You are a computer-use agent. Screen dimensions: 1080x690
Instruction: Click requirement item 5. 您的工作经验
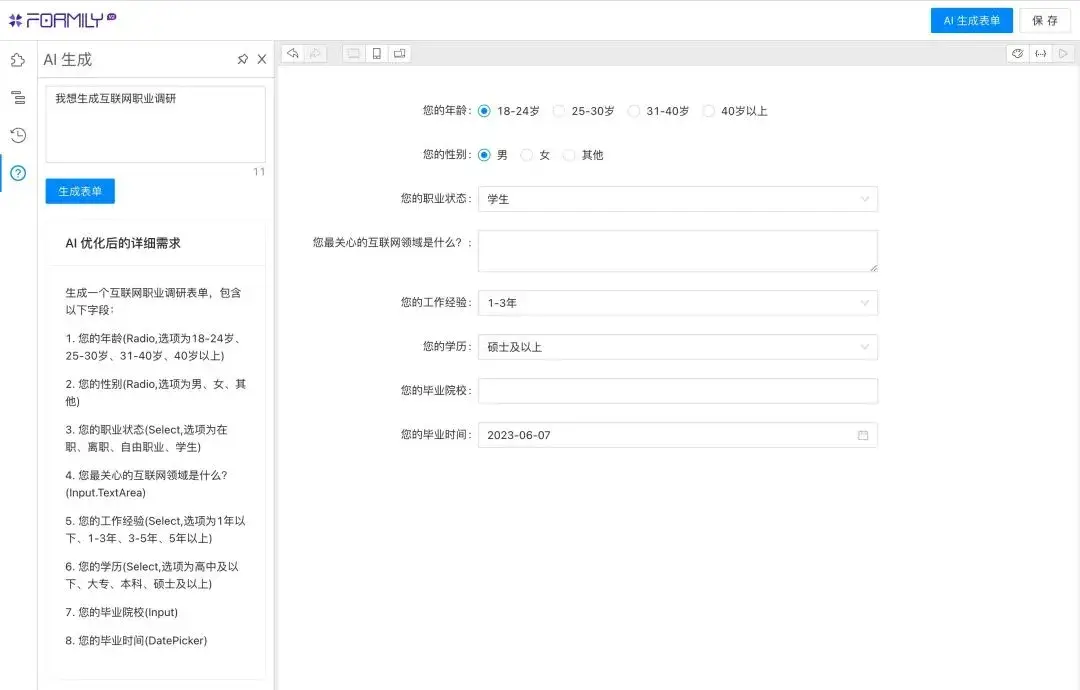[156, 530]
